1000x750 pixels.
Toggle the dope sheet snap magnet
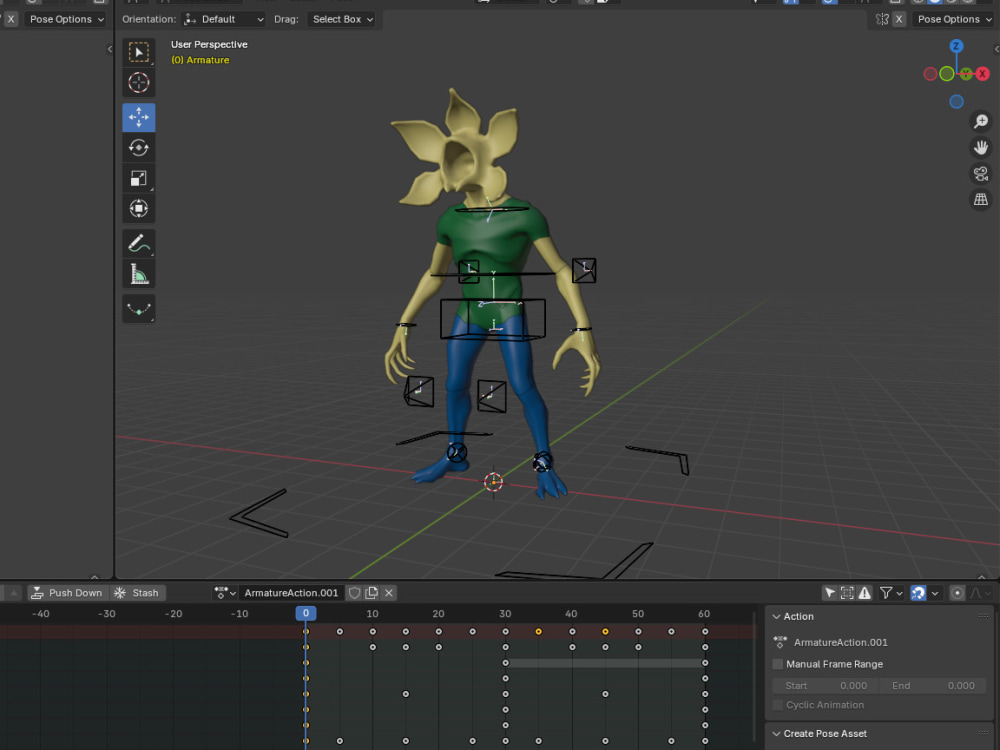pos(918,593)
